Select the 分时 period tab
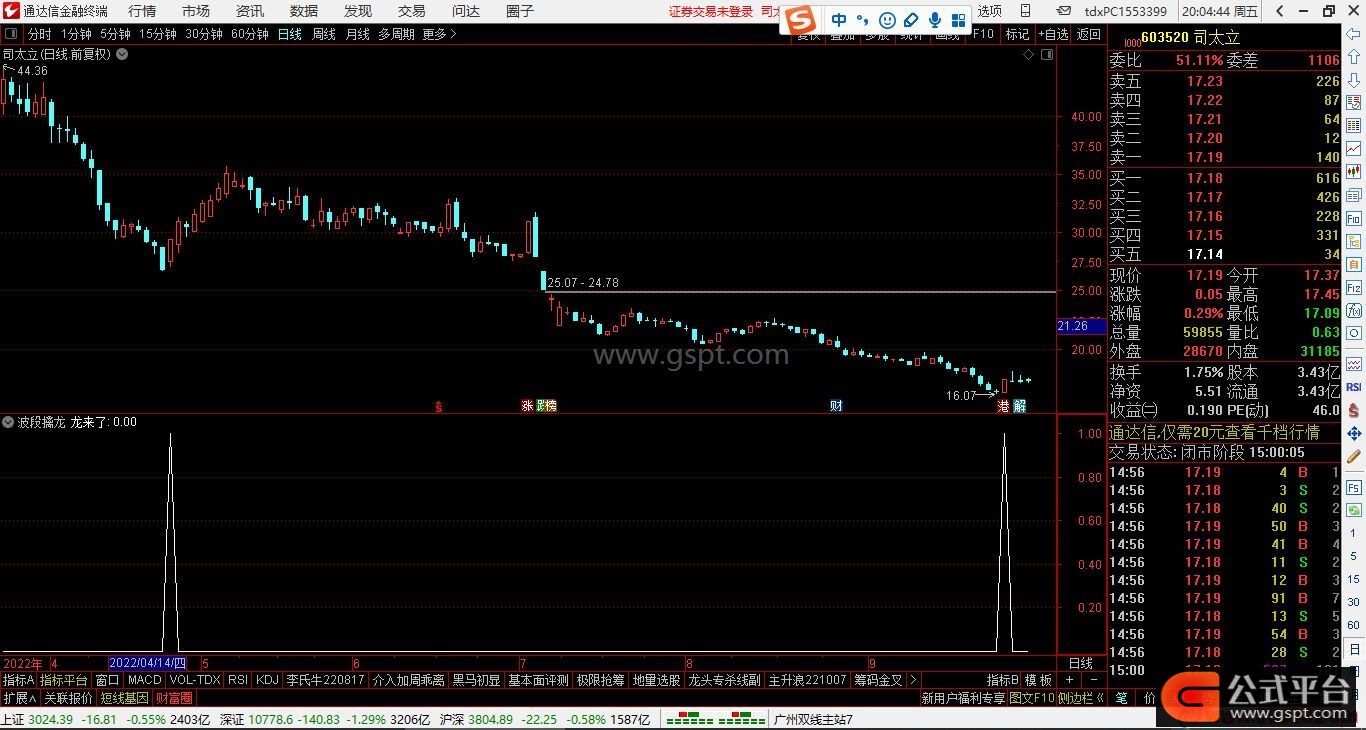Viewport: 1366px width, 730px height. (x=39, y=34)
